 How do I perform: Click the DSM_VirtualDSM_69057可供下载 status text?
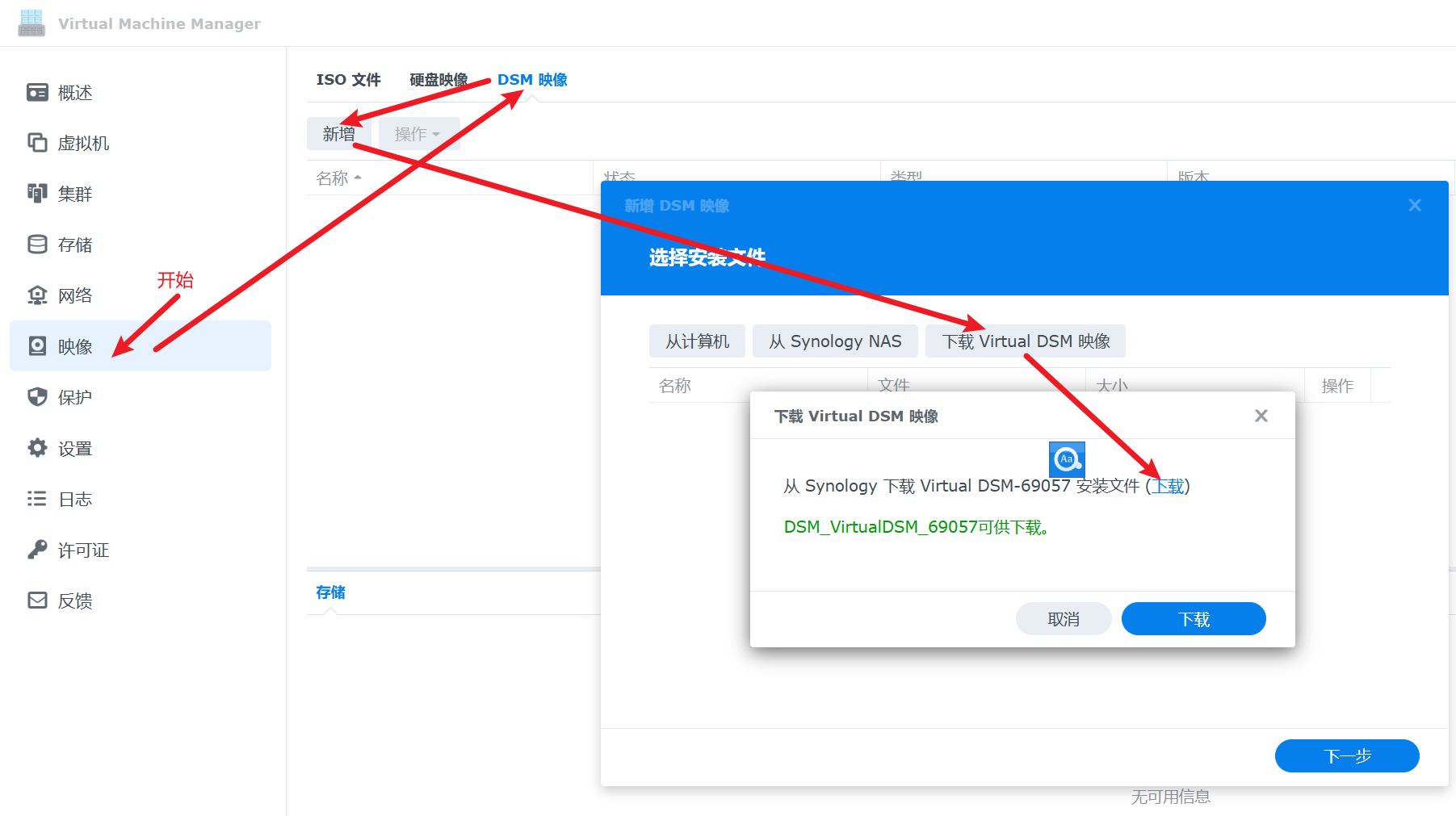point(917,527)
